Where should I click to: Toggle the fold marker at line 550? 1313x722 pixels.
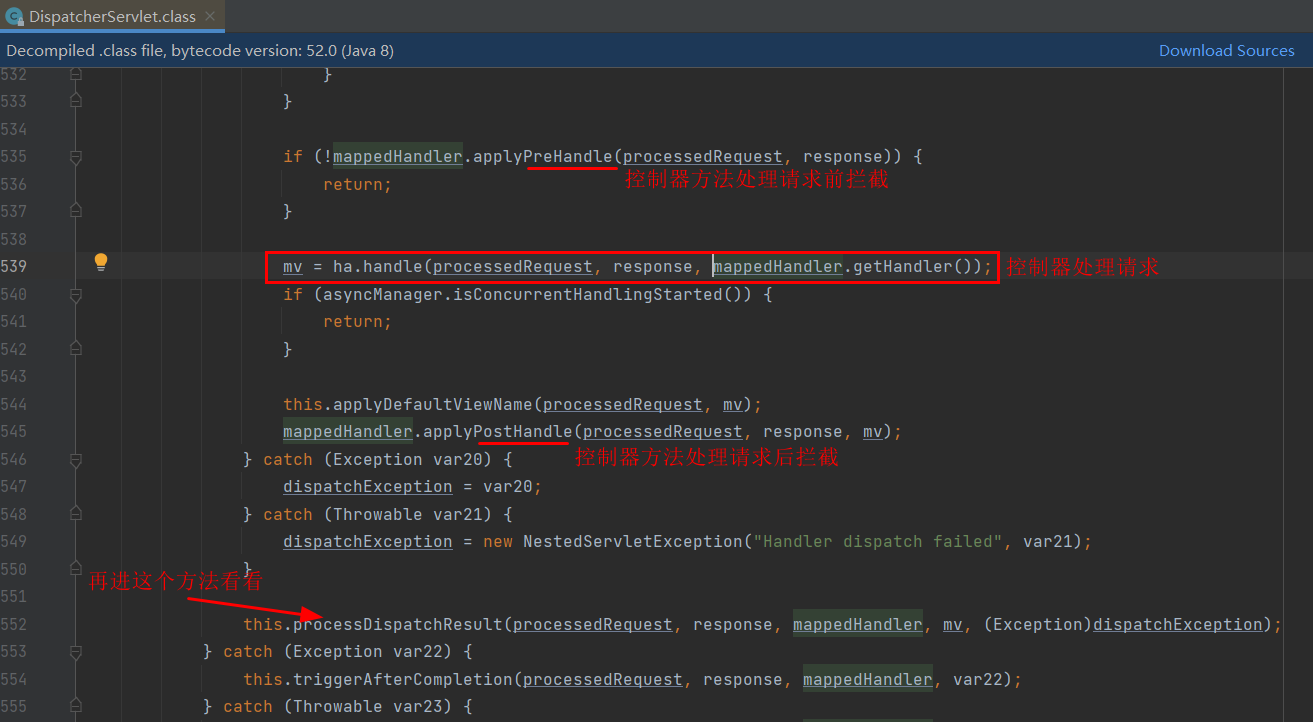[76, 569]
